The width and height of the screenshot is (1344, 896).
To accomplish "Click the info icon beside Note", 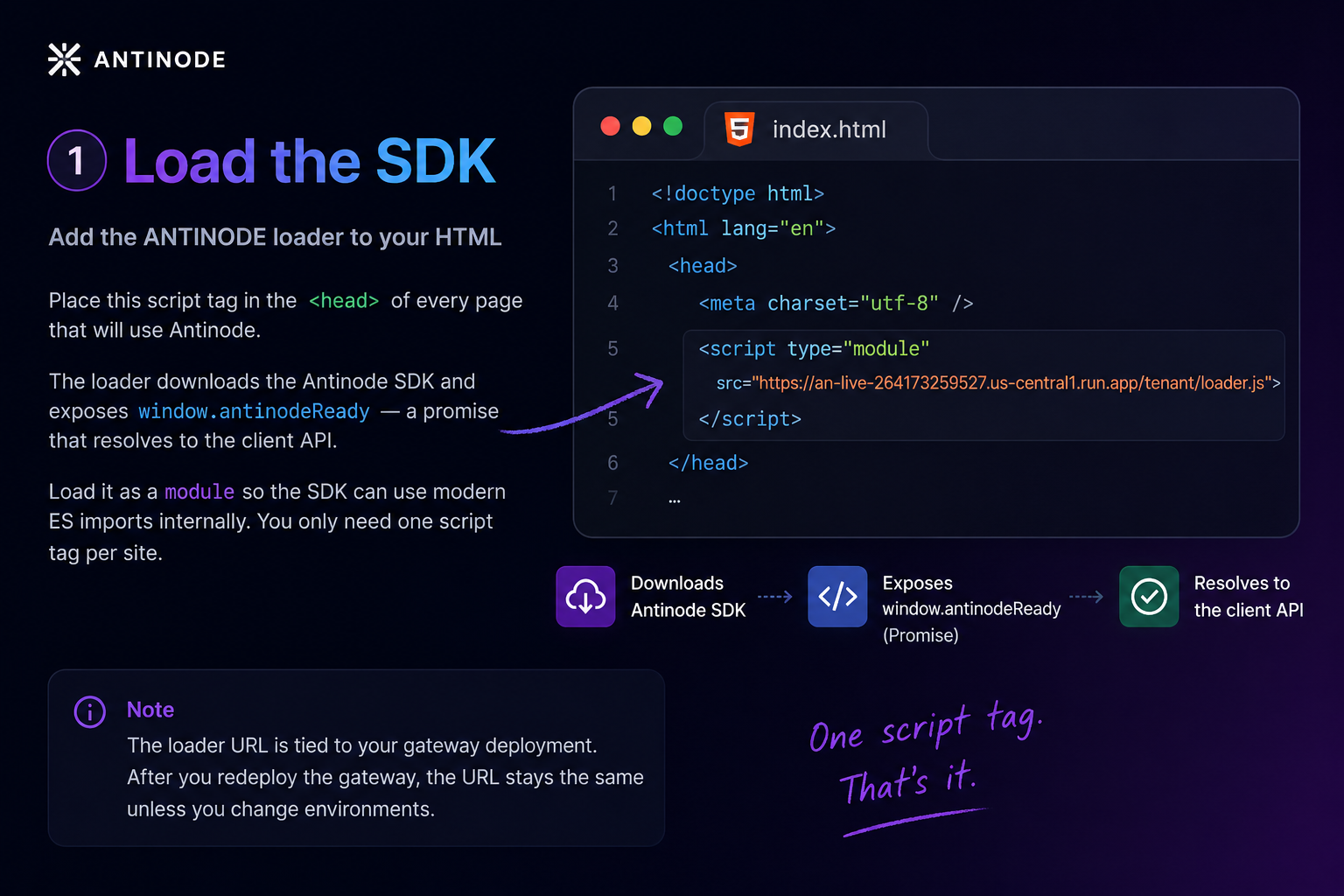I will pyautogui.click(x=90, y=711).
